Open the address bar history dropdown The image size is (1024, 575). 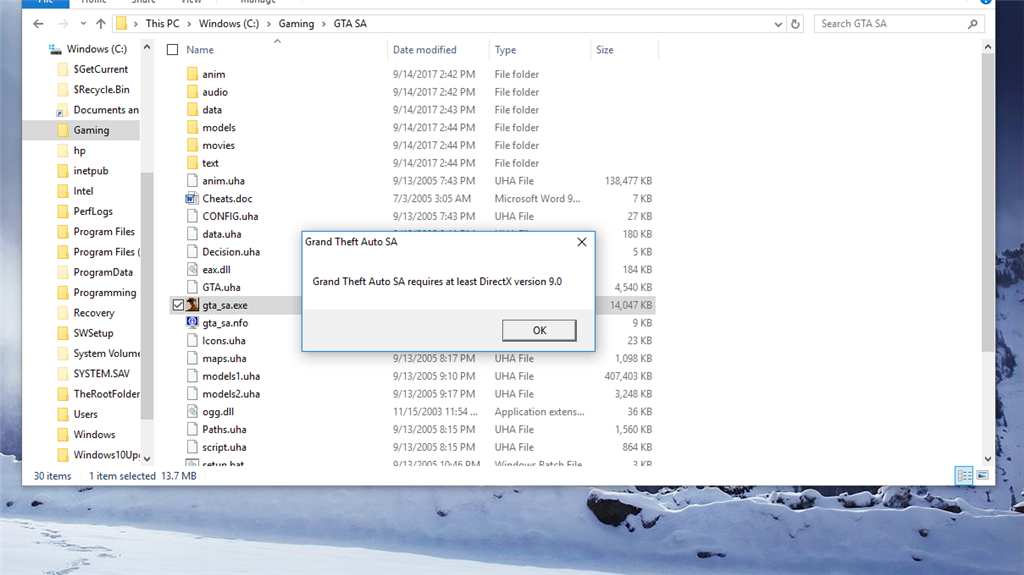tap(778, 24)
